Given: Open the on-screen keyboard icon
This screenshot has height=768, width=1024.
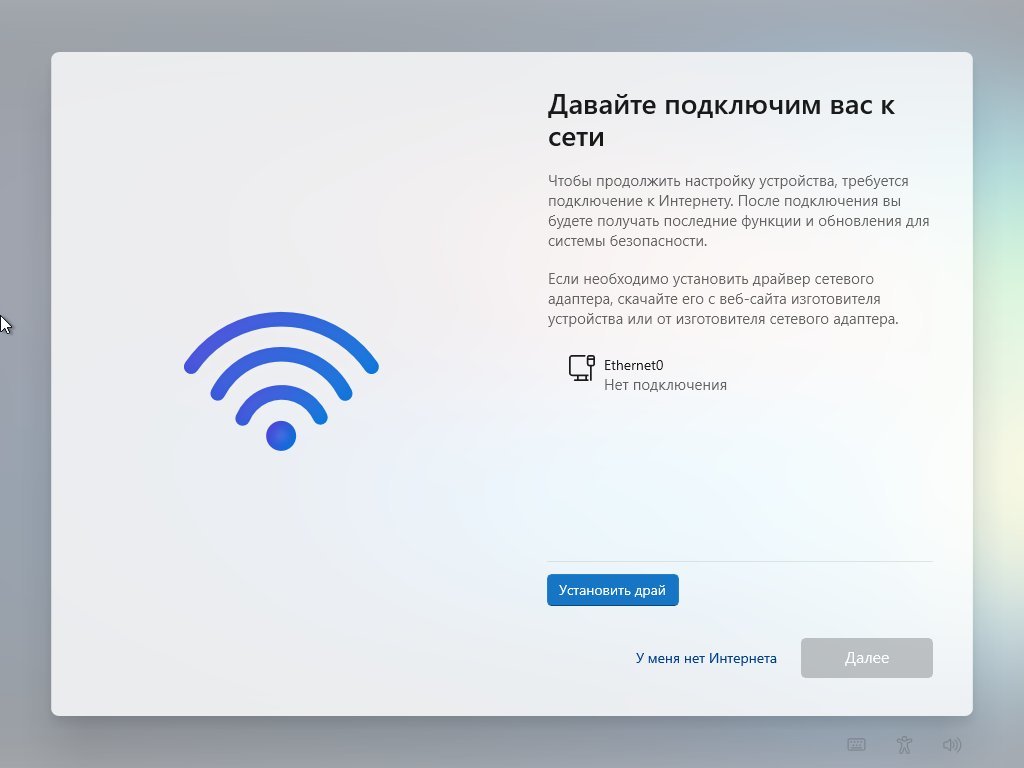Looking at the screenshot, I should [856, 744].
